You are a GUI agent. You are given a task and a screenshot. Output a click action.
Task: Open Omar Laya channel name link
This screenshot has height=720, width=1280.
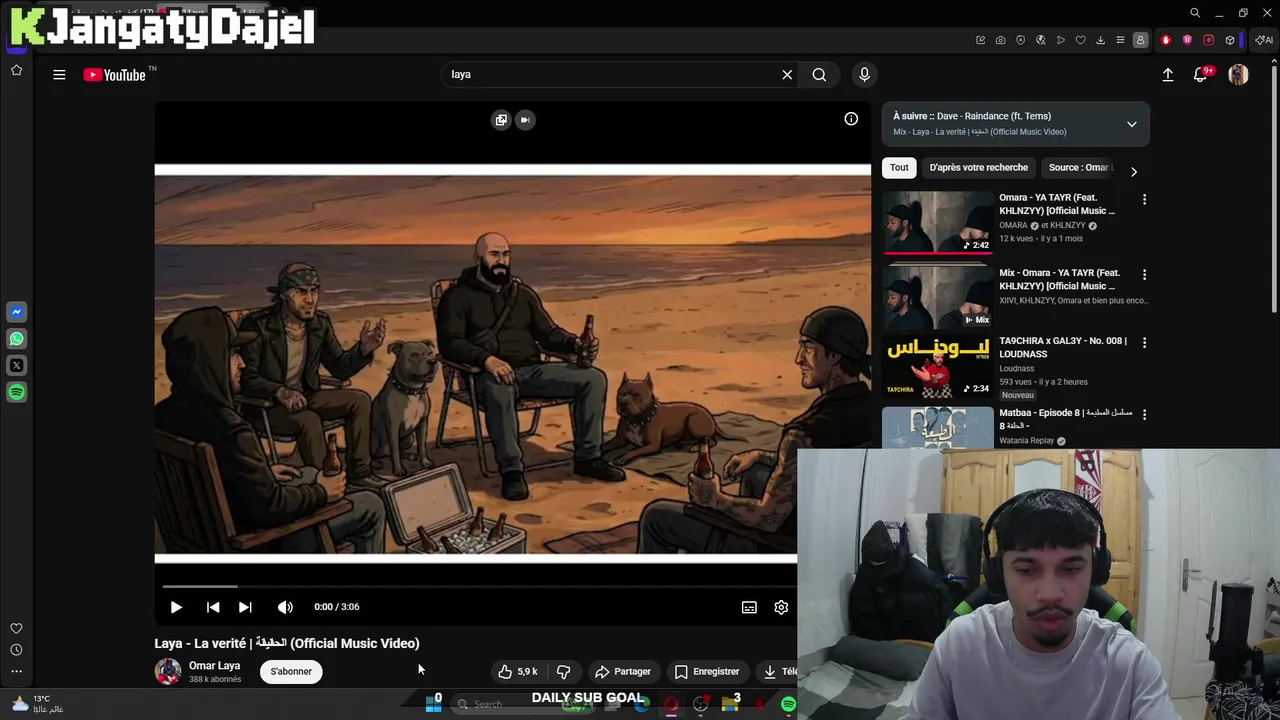click(x=214, y=666)
